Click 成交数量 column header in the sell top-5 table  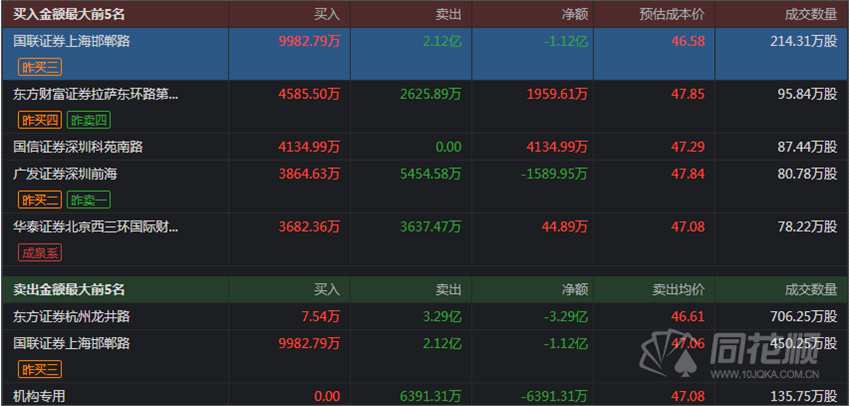pyautogui.click(x=811, y=289)
